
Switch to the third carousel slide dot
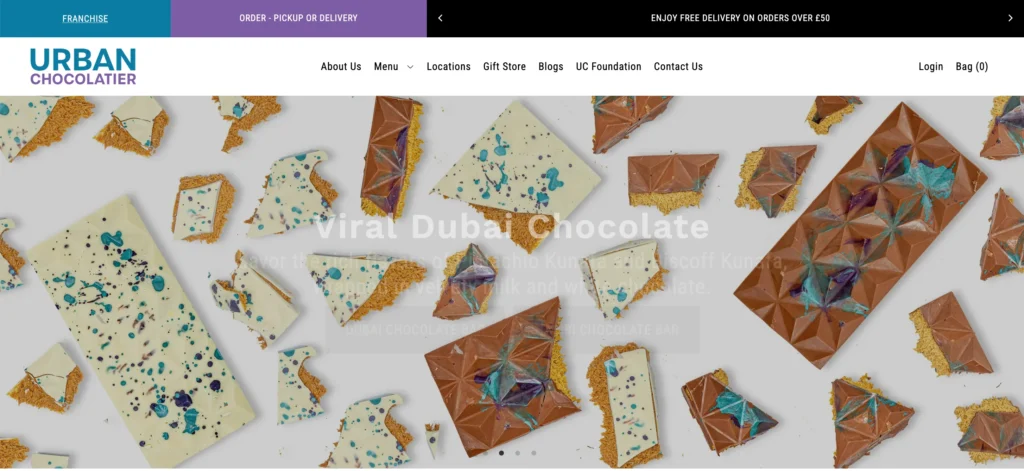[517, 453]
